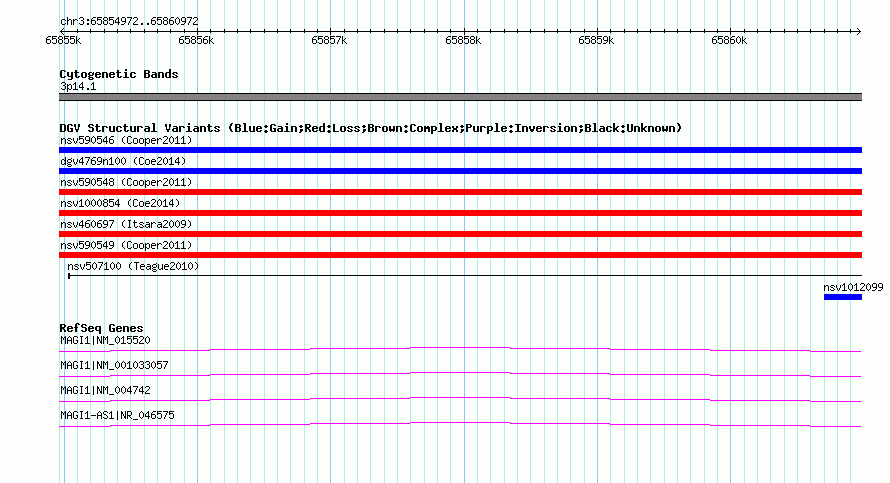Select the nsv1000854 (Coe2014) label
This screenshot has height=483, width=890.
(x=120, y=203)
